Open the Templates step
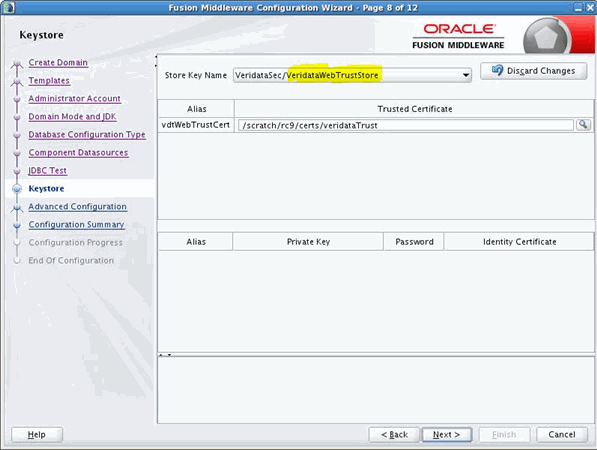 coord(49,80)
